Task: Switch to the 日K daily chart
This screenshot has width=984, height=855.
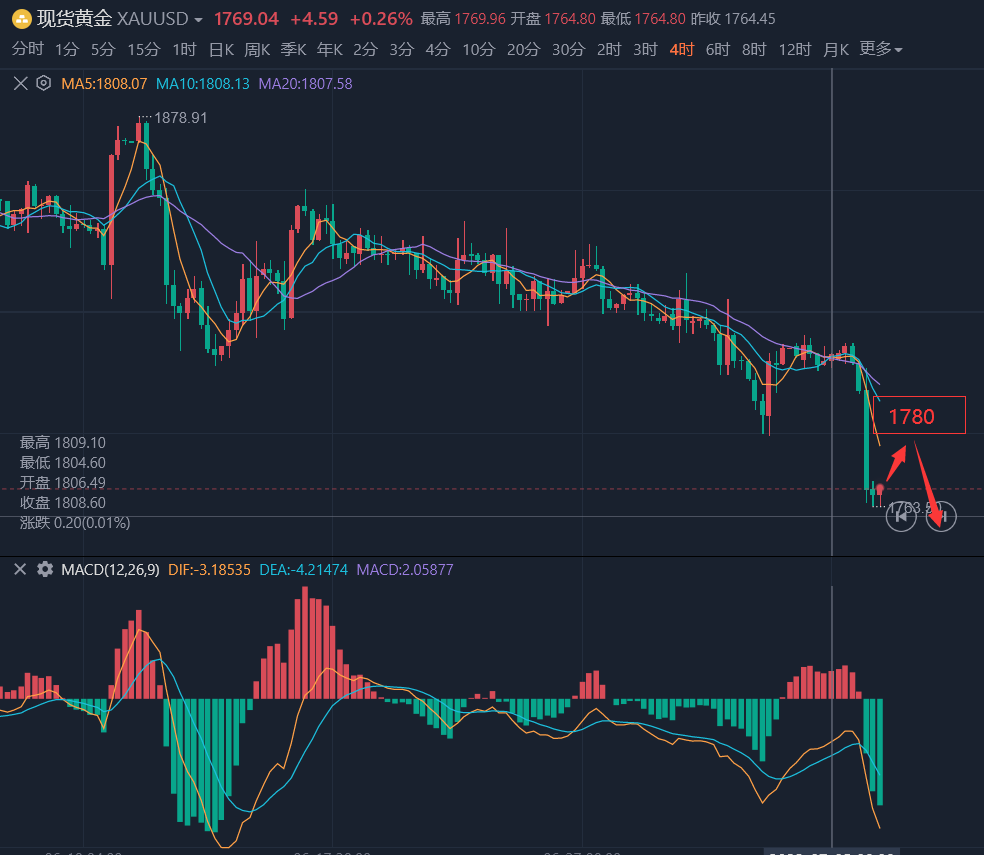Action: 221,49
